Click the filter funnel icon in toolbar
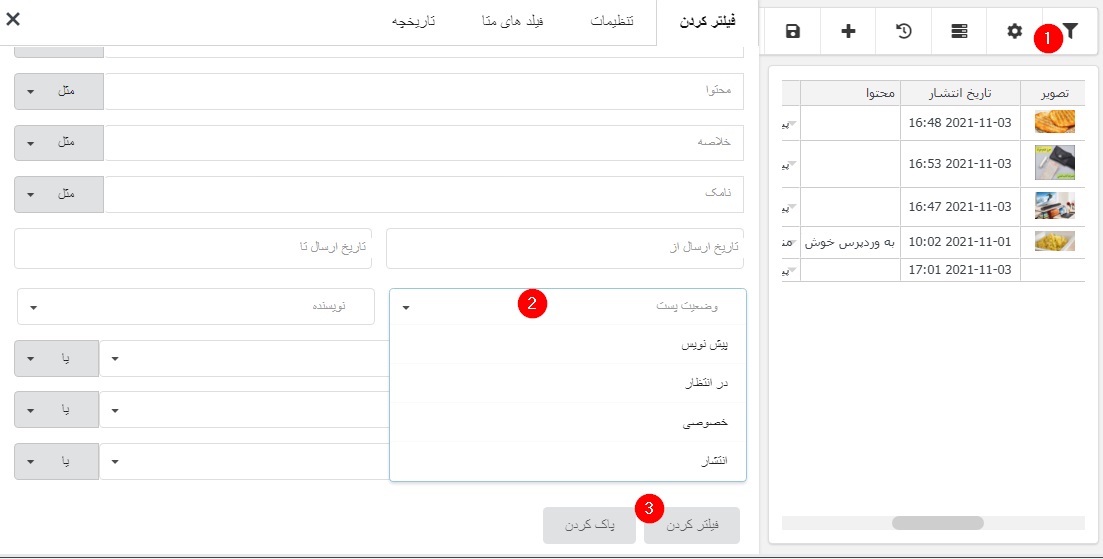The height and width of the screenshot is (559, 1103). tap(1070, 32)
